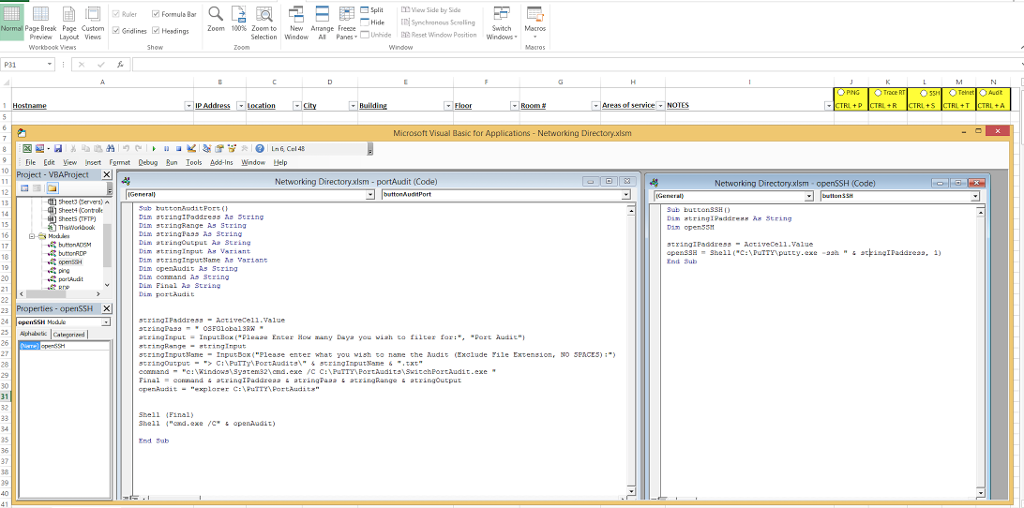The height and width of the screenshot is (508, 1024).
Task: Select the SSH radio button
Action: coord(924,93)
